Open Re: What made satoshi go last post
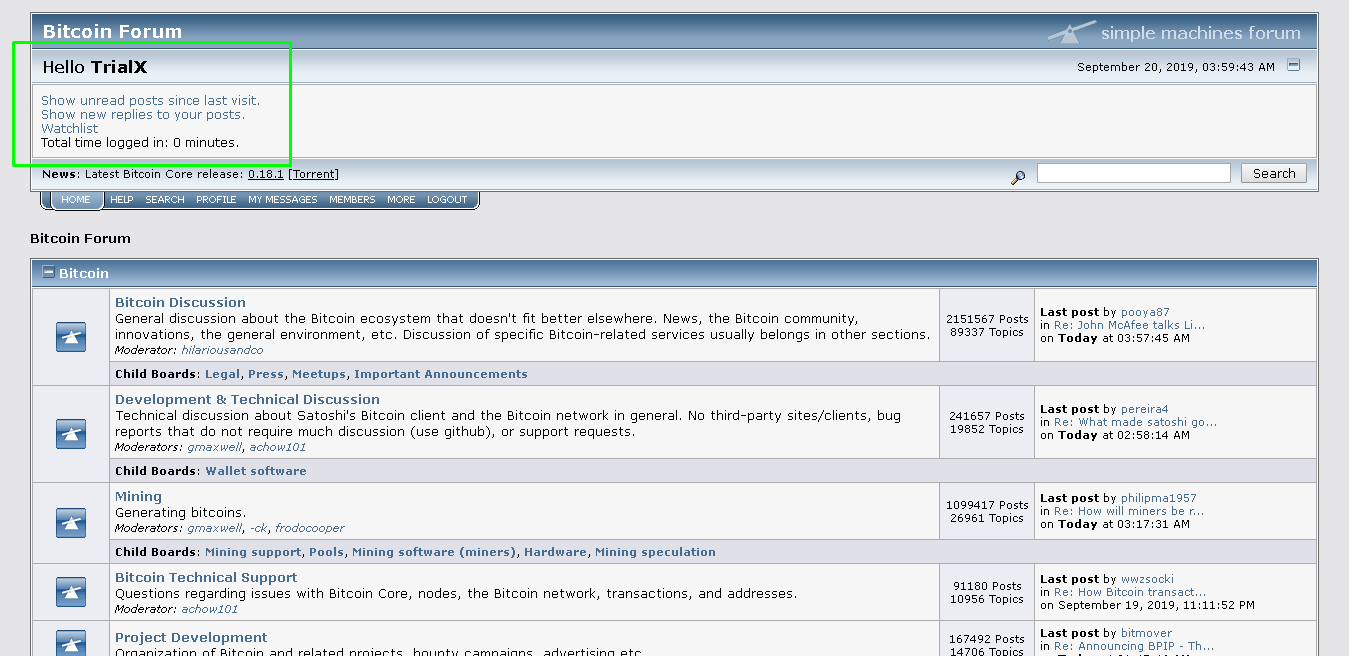 point(1136,422)
